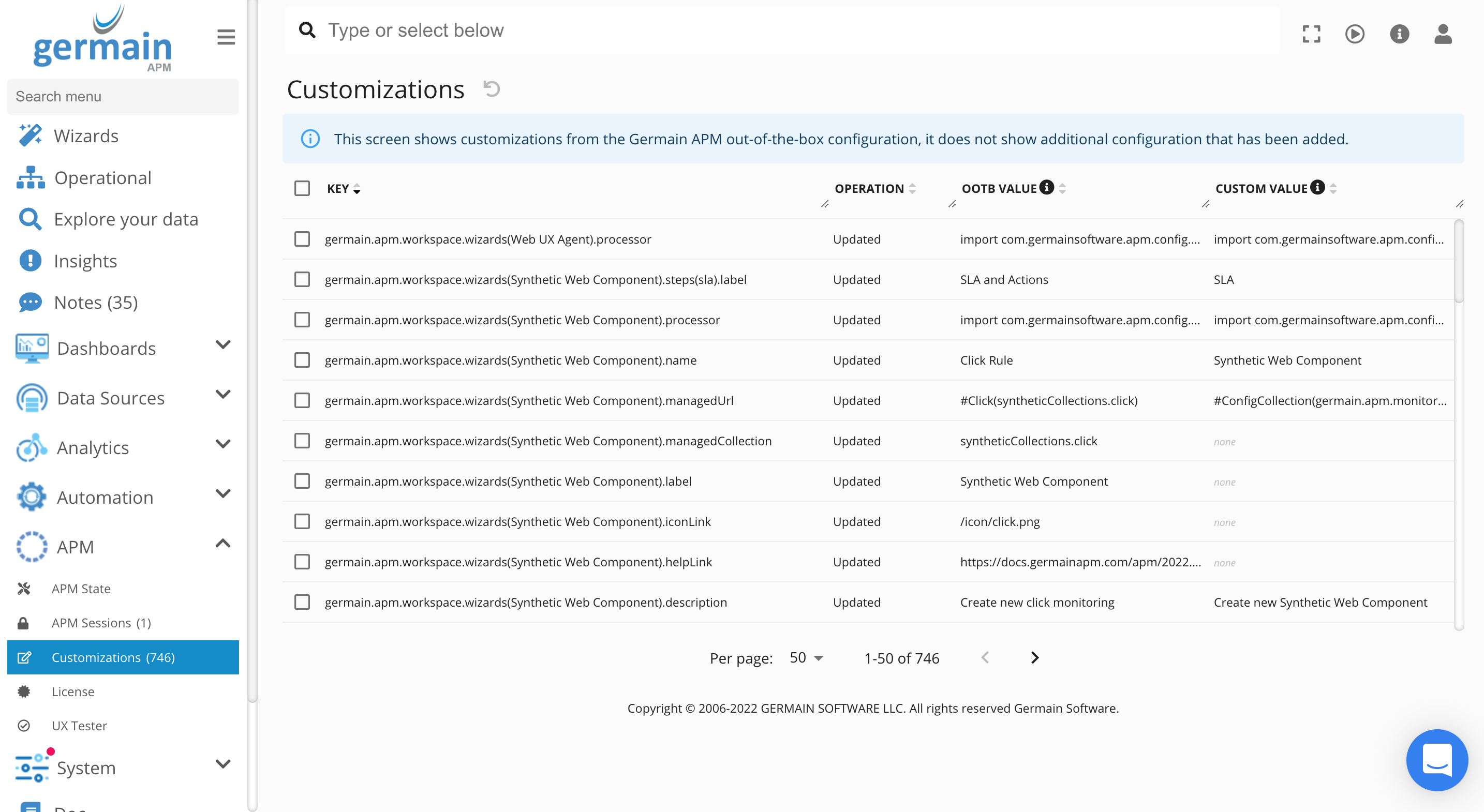Select the Web UX Agent processor row checkbox
The height and width of the screenshot is (812, 1484).
tap(302, 239)
